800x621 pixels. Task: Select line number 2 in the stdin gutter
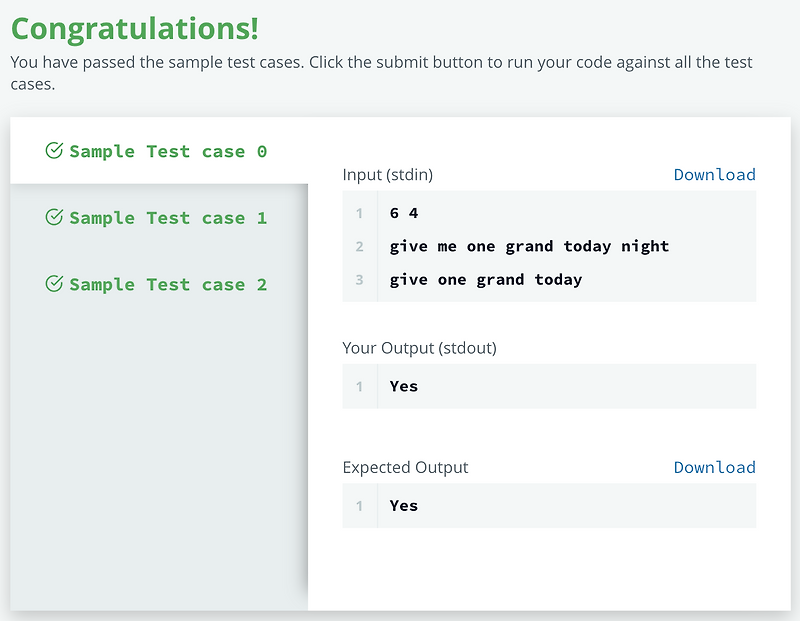359,246
